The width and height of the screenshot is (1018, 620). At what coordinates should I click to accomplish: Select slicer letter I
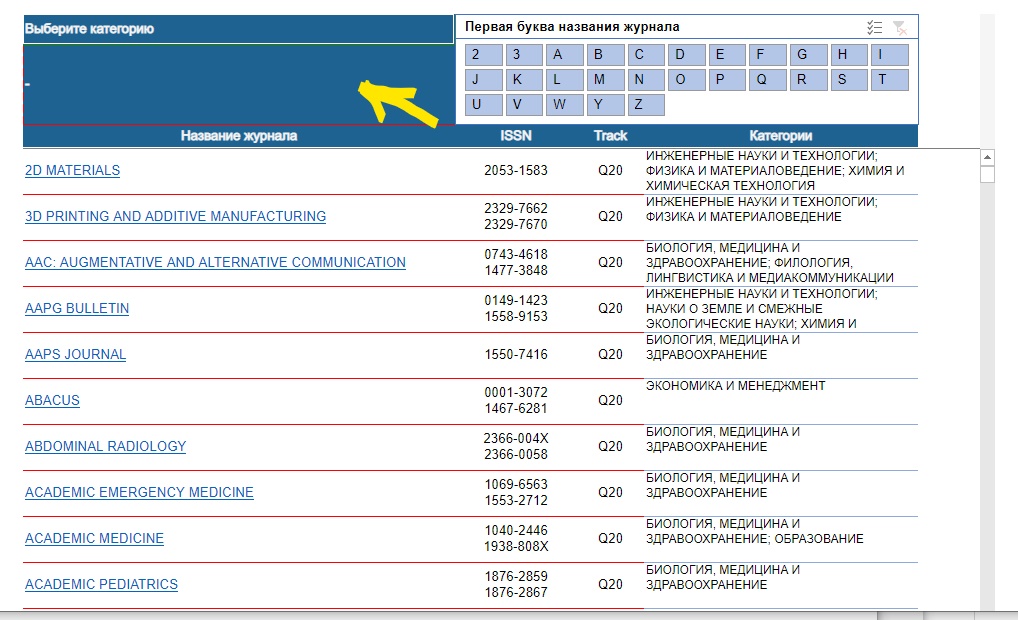coord(889,55)
